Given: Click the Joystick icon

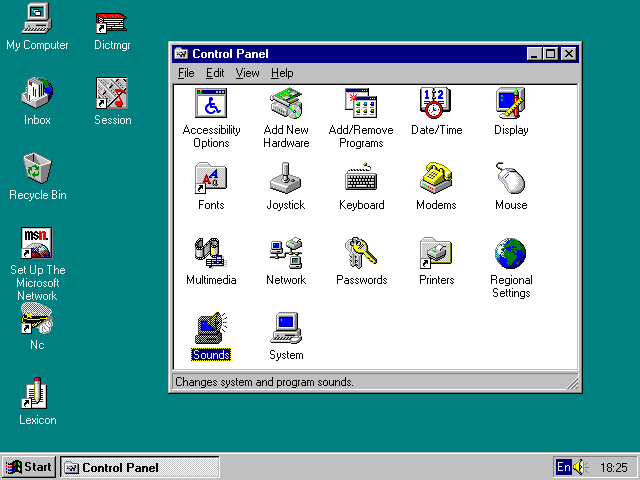Looking at the screenshot, I should click(x=286, y=179).
